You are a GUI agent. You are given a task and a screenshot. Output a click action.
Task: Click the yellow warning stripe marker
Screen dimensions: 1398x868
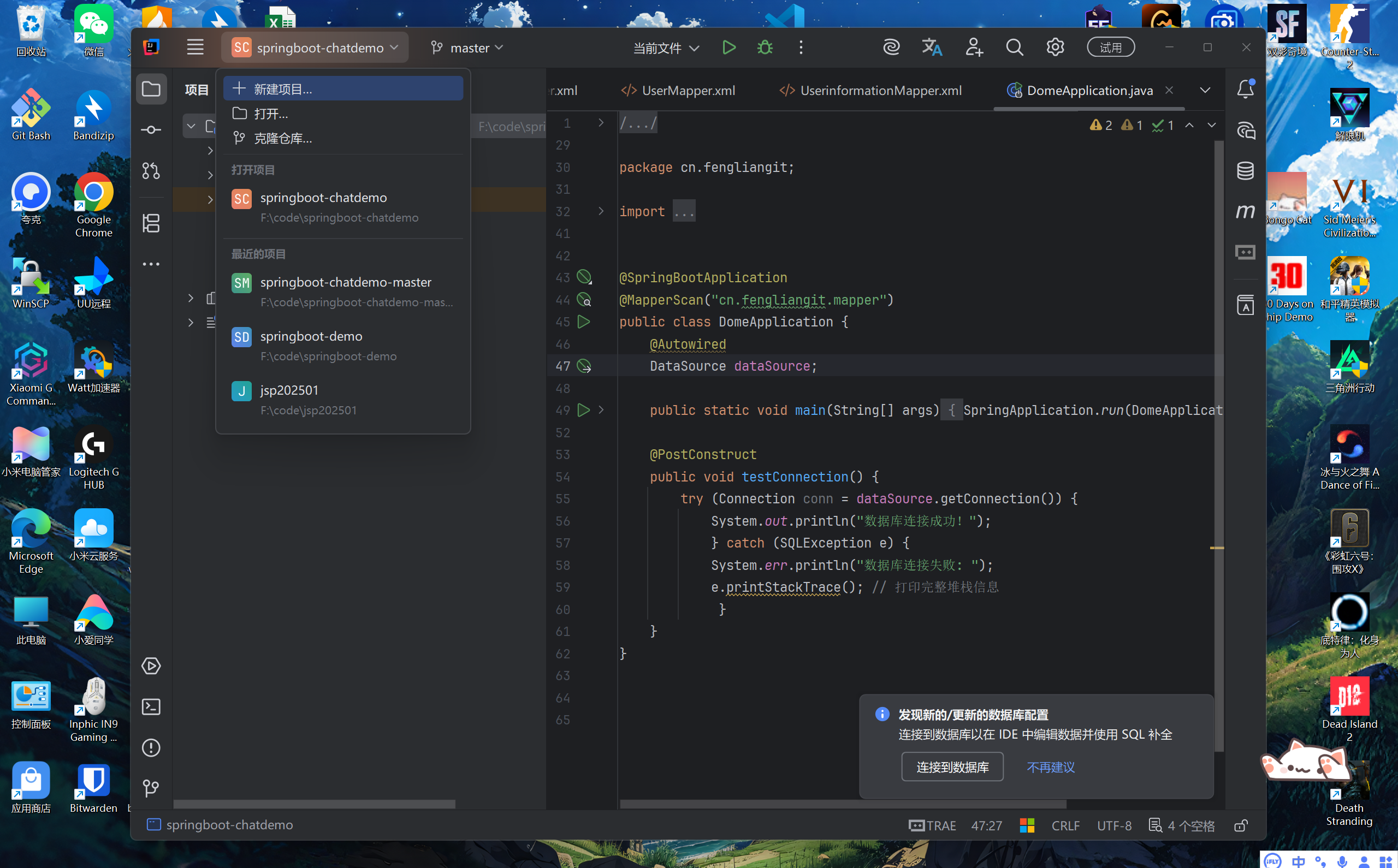click(1217, 548)
